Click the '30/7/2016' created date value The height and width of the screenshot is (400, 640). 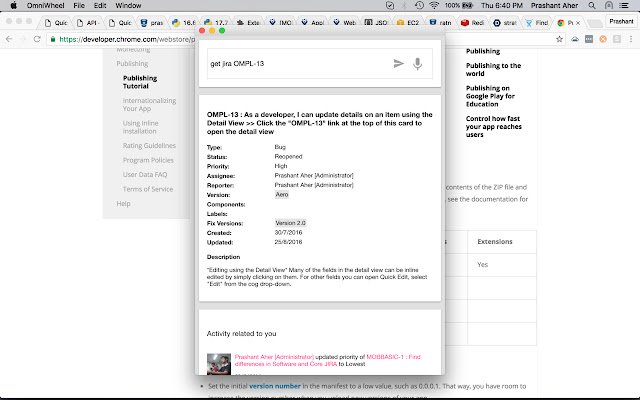(288, 233)
